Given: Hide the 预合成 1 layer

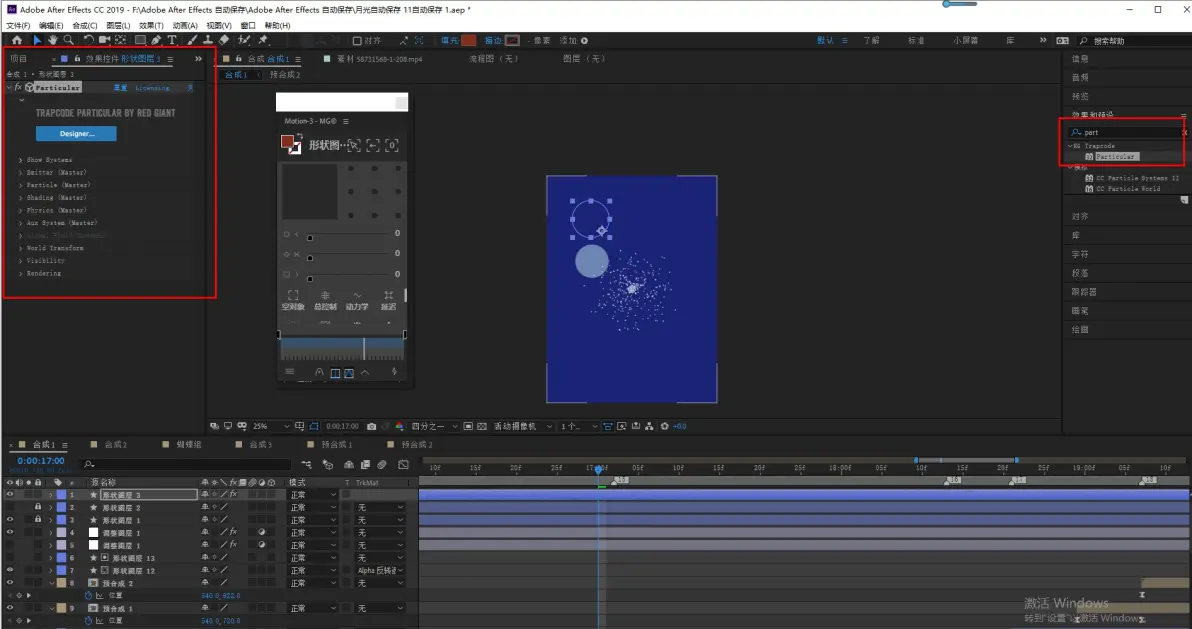Looking at the screenshot, I should pos(10,608).
